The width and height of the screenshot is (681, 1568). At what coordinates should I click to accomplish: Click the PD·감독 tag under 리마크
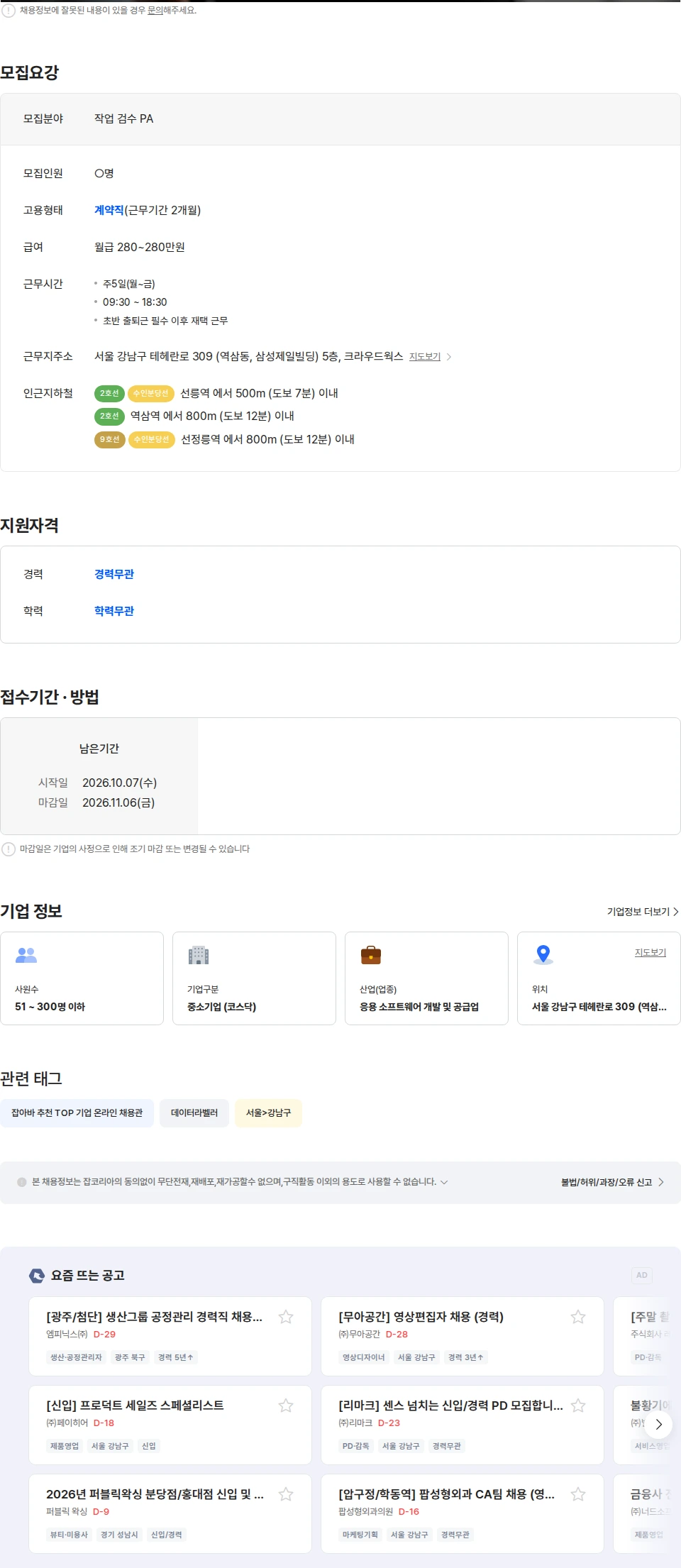click(356, 1446)
